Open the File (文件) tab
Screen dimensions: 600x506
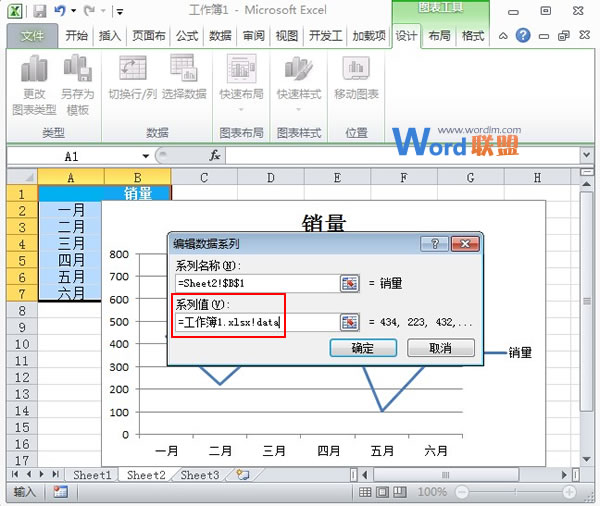coord(32,36)
